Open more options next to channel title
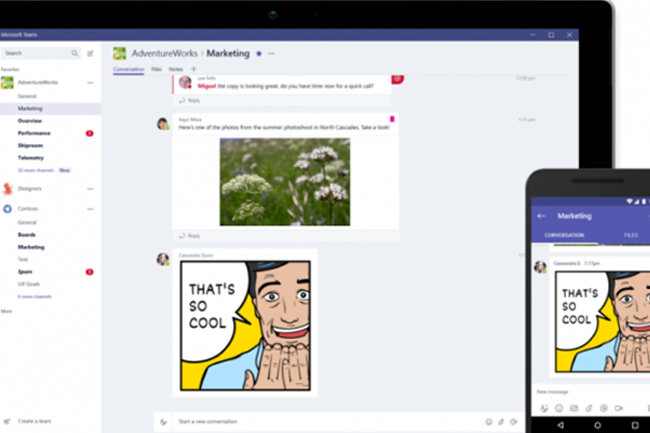This screenshot has height=433, width=650. tap(271, 53)
